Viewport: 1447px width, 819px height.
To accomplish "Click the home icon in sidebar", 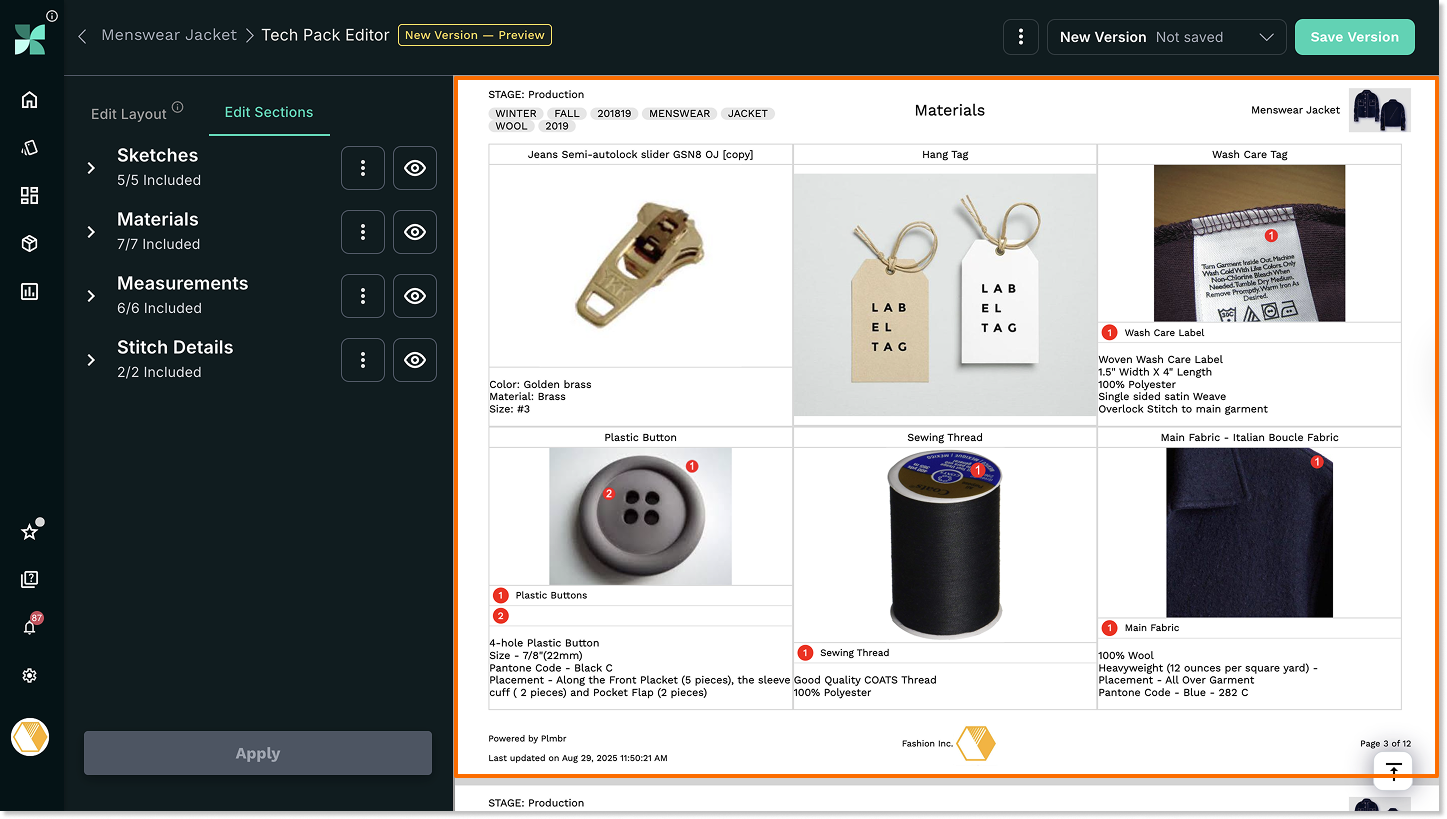I will (x=29, y=99).
